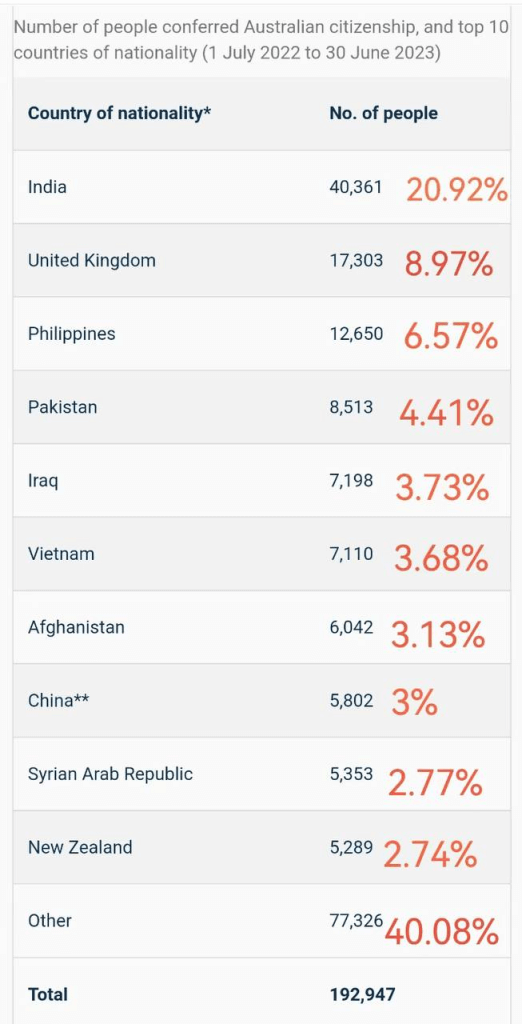Click the red 8.97% annotation
The height and width of the screenshot is (1024, 522).
coord(448,263)
